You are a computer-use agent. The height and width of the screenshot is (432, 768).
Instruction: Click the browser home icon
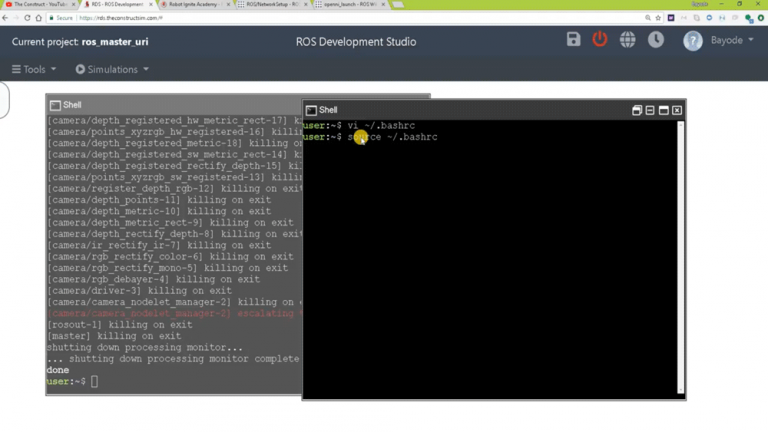point(38,18)
